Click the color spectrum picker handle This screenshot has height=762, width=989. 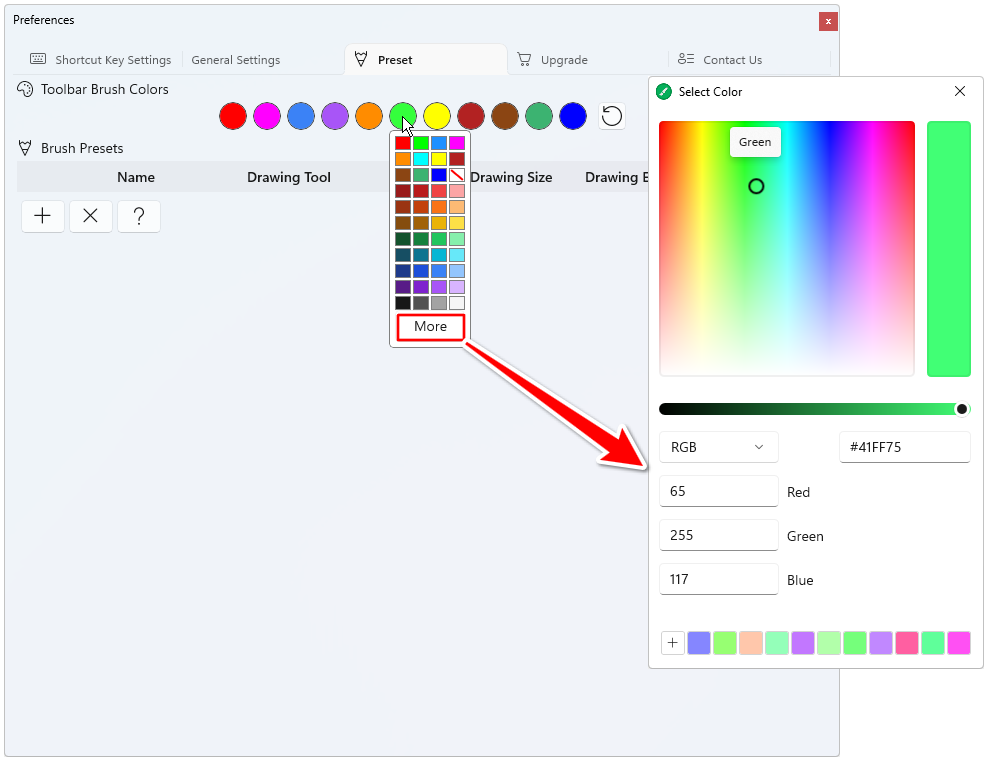click(x=756, y=186)
